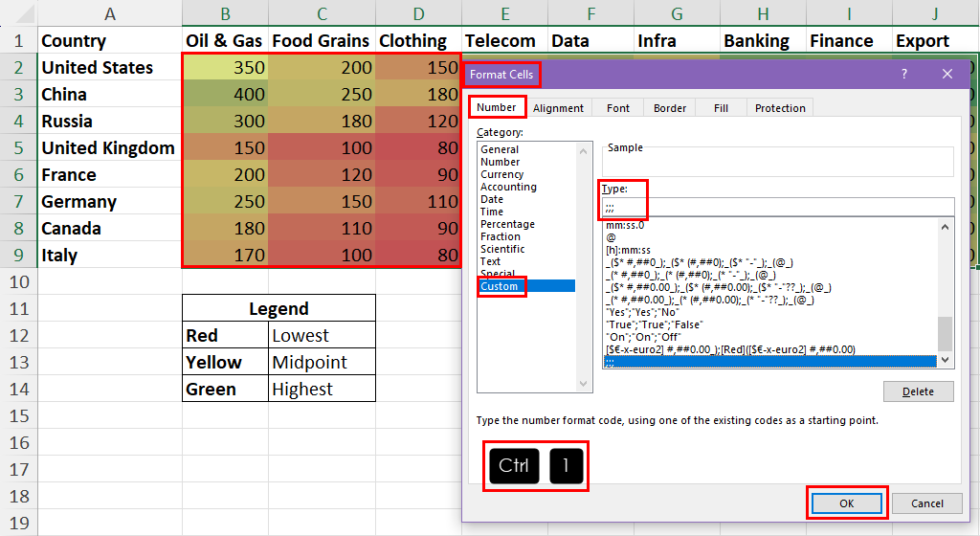This screenshot has height=536, width=980.
Task: Click the Cancel button
Action: click(927, 504)
